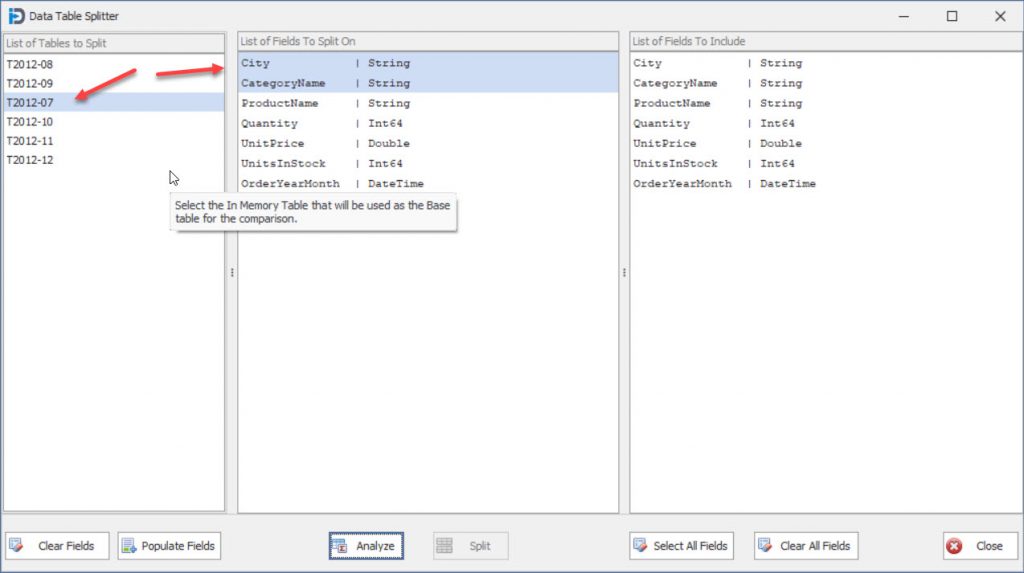Click the Clear All Fields icon
Screen dimensions: 1024x573
765,545
